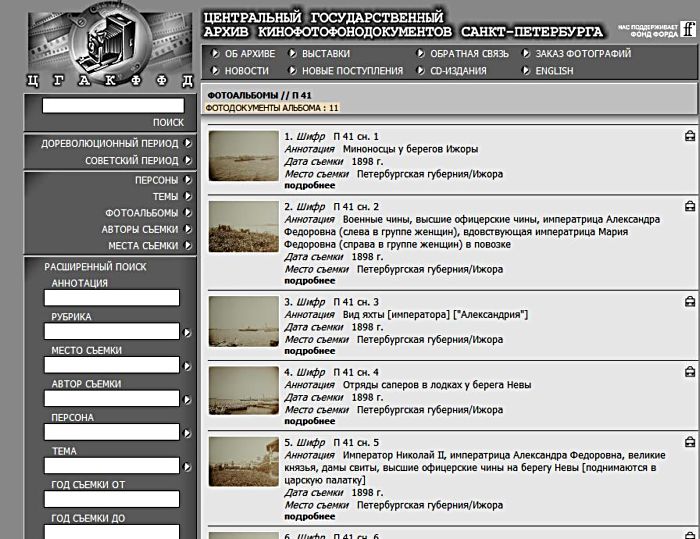Open подробнее for photo 4
The image size is (700, 539).
[x=309, y=421]
